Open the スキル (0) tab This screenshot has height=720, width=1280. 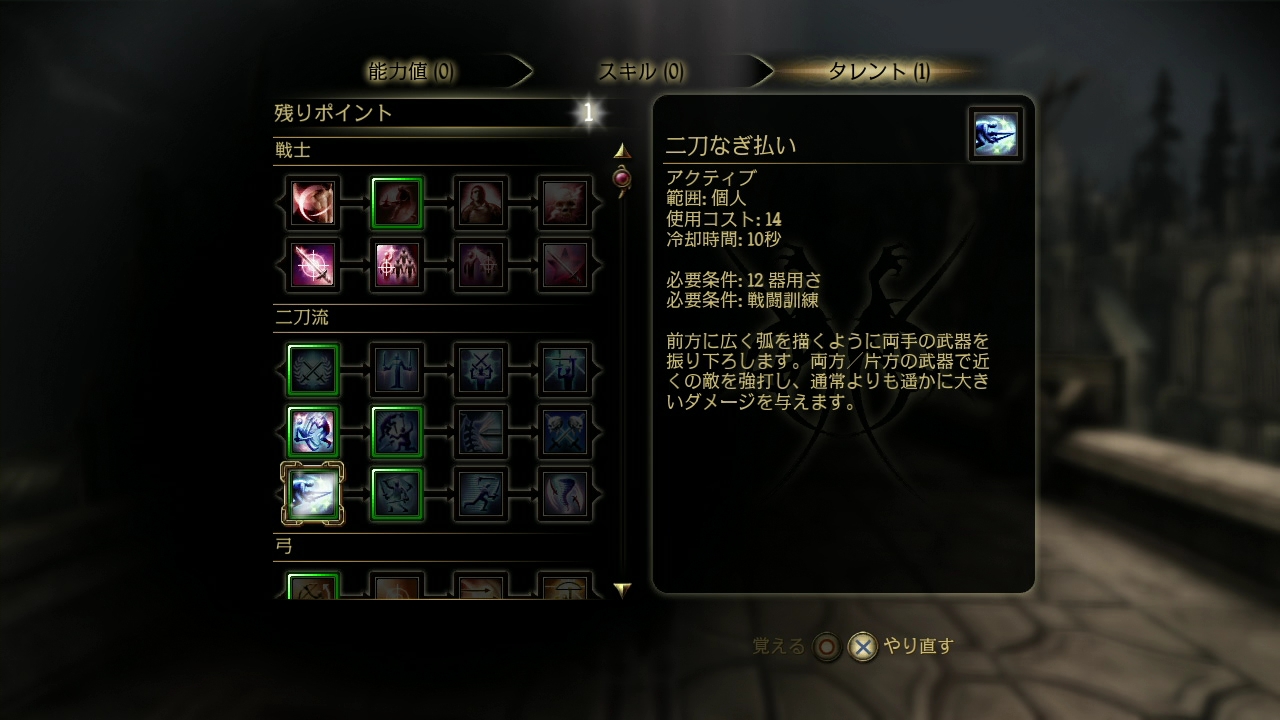641,71
